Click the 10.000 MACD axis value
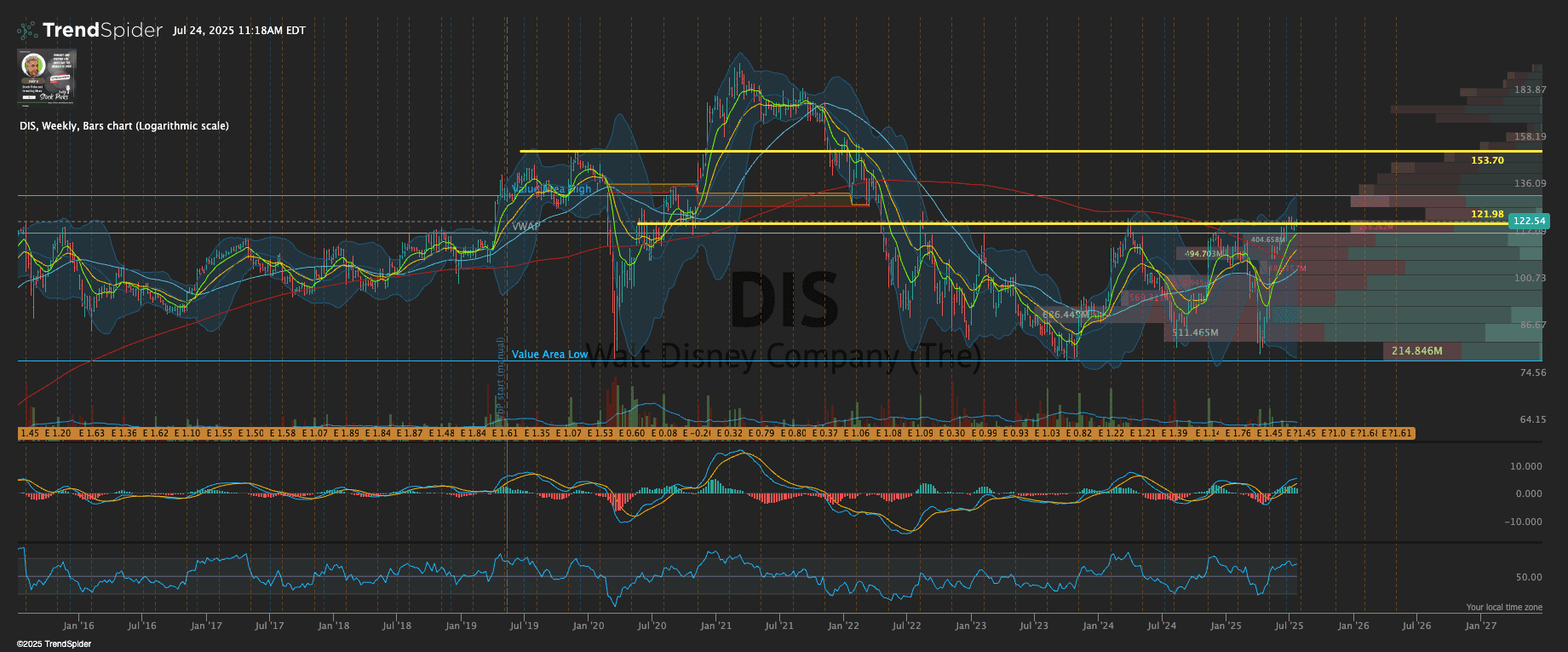The height and width of the screenshot is (652, 1568). [x=1525, y=466]
